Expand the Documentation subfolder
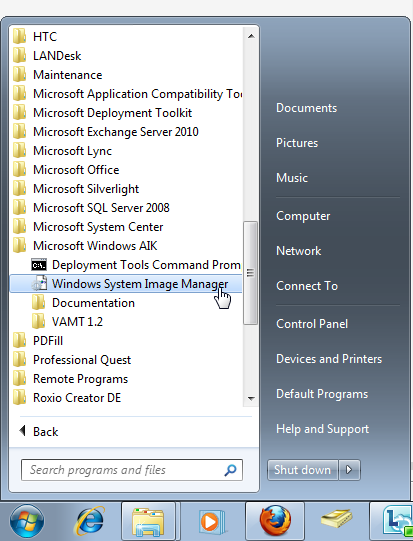The image size is (413, 541). click(x=126, y=303)
